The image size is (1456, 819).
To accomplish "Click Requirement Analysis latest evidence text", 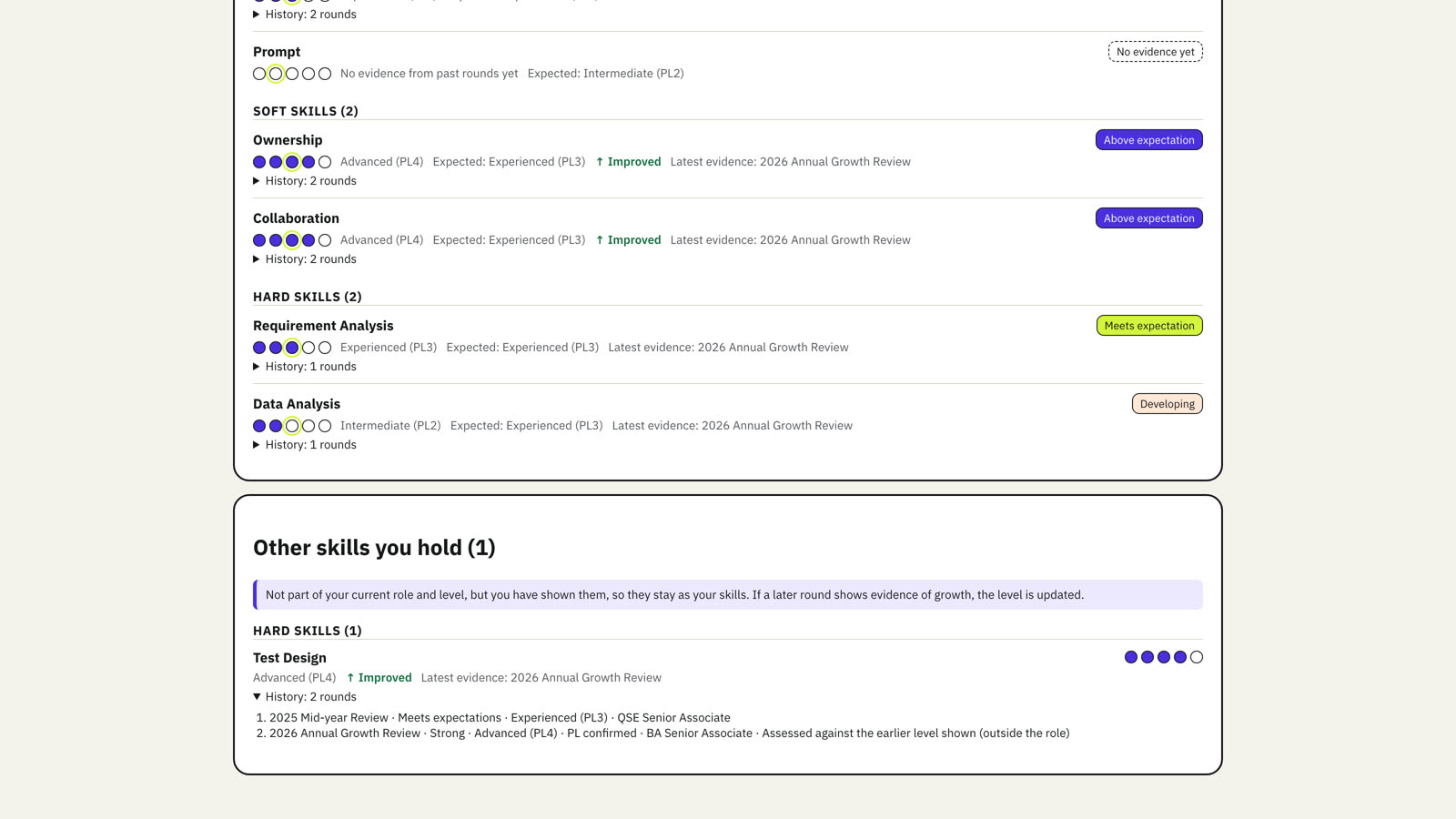I will (728, 348).
